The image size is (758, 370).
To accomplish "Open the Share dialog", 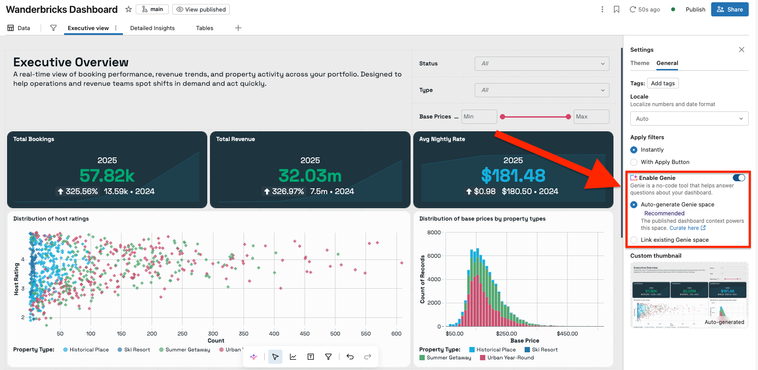I will tap(729, 9).
